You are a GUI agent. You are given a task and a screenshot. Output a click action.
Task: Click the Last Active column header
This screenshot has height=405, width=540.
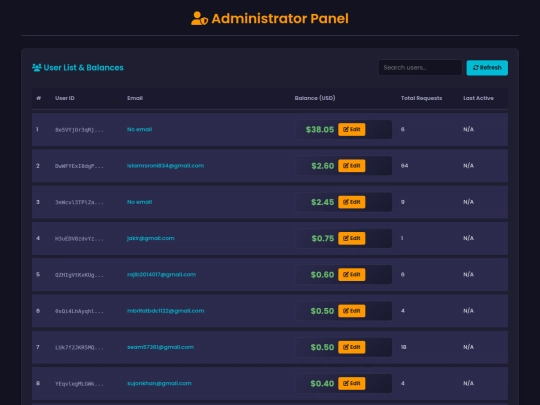(x=478, y=98)
